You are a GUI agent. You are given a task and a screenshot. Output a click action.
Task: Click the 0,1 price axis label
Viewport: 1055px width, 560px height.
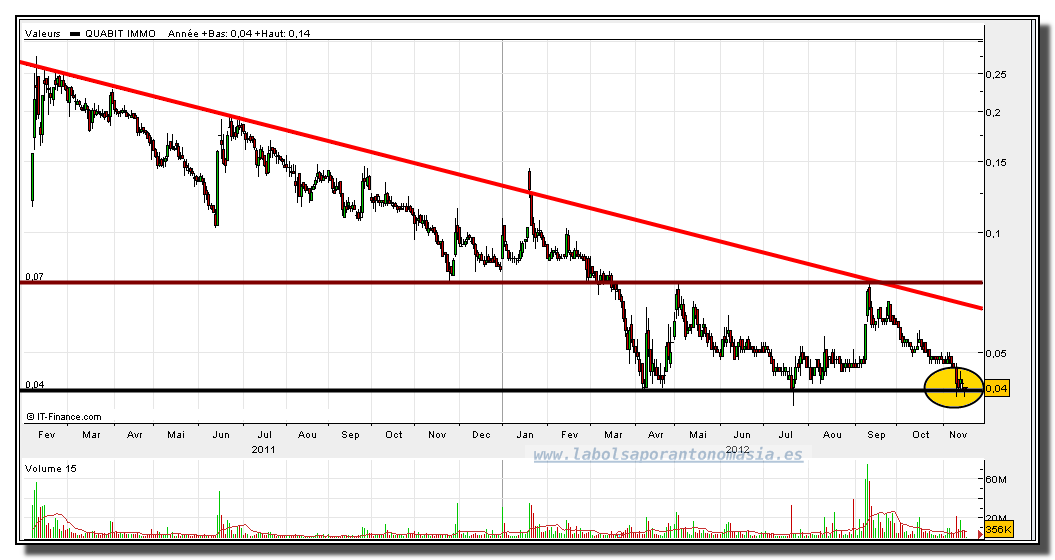click(x=993, y=233)
